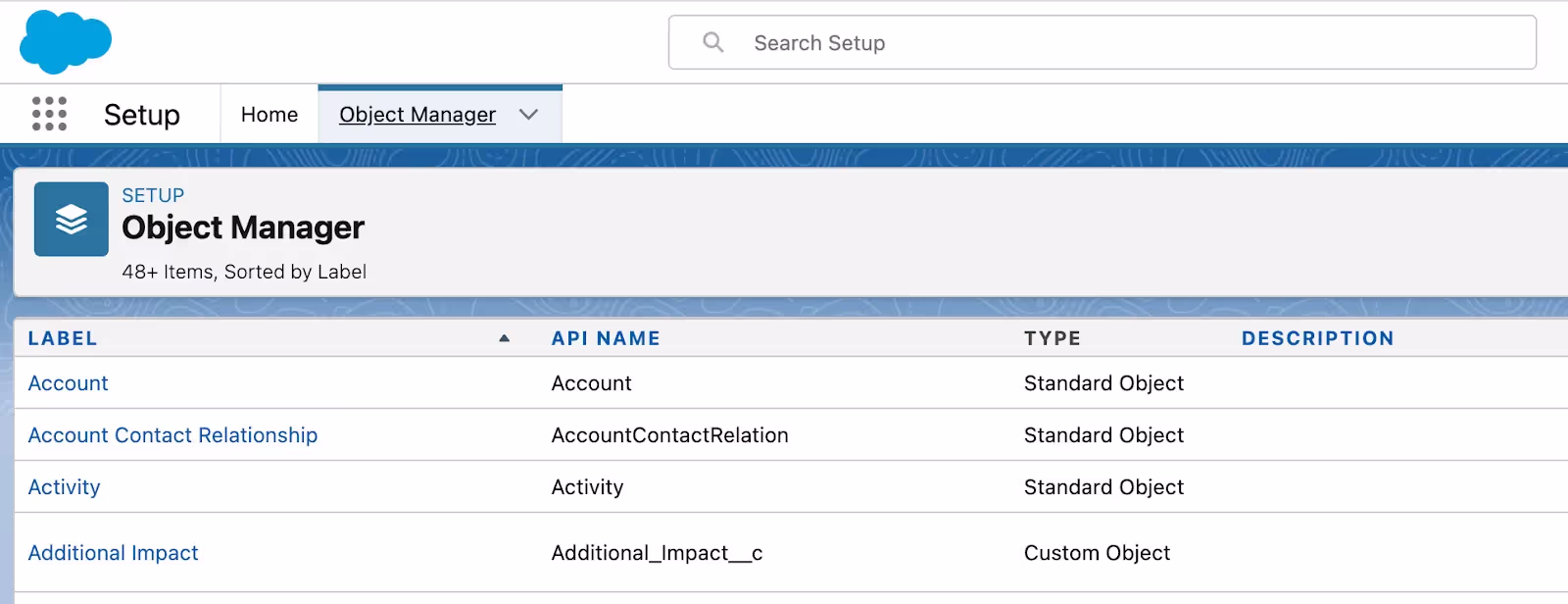This screenshot has height=604, width=1568.
Task: Open the Account Contact Relationship link
Action: [172, 435]
